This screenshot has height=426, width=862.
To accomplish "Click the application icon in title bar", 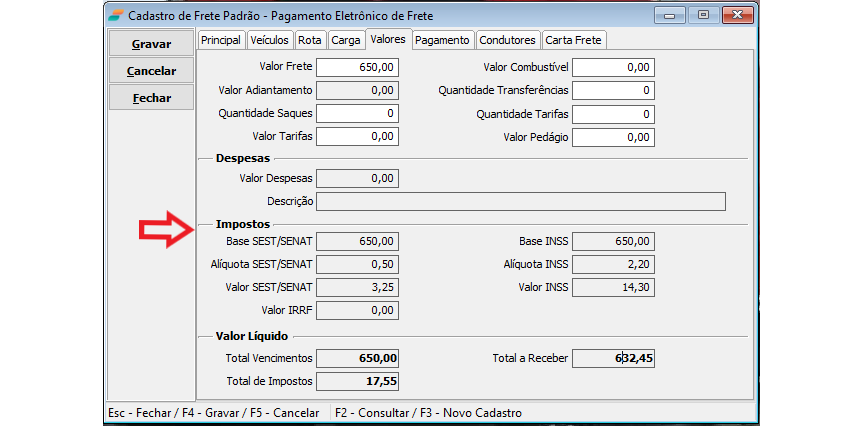I will (117, 15).
